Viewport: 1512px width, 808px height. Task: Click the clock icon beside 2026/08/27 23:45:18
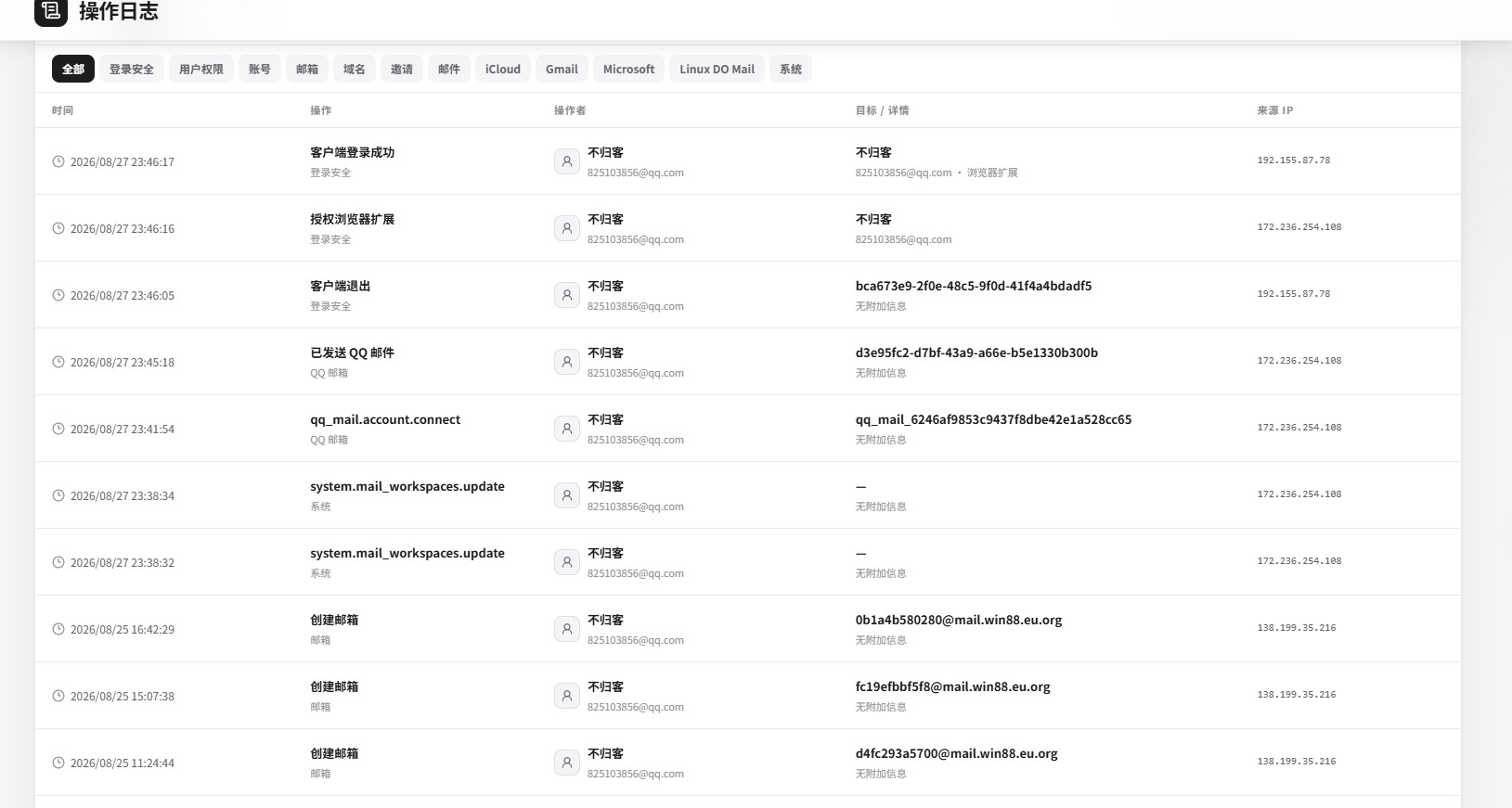coord(58,362)
